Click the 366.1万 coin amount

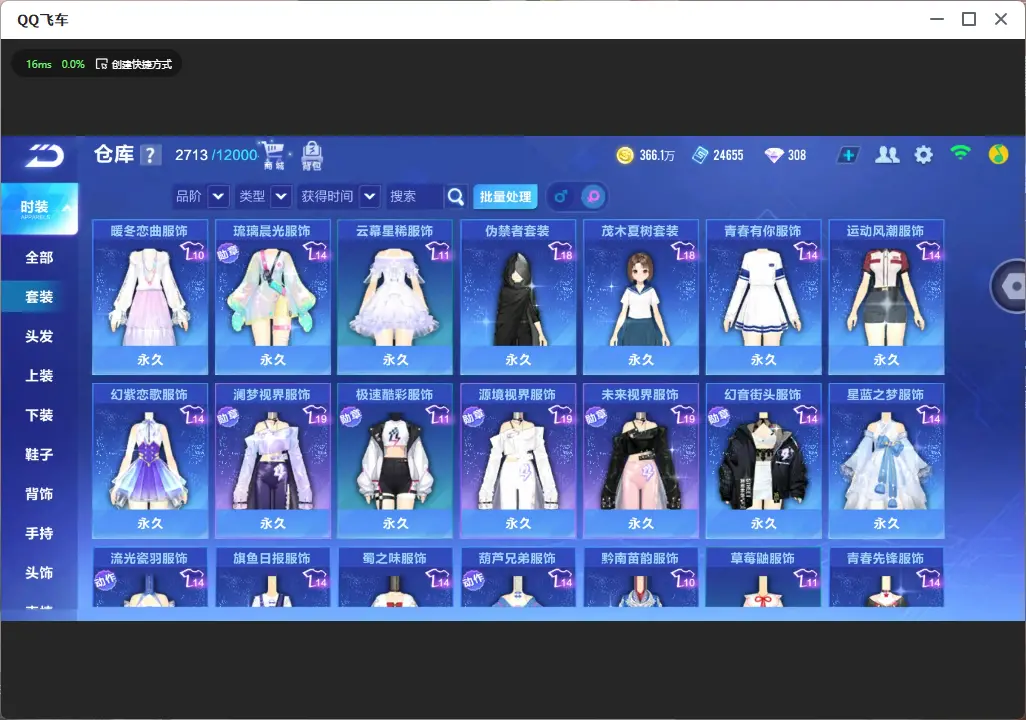tap(657, 155)
